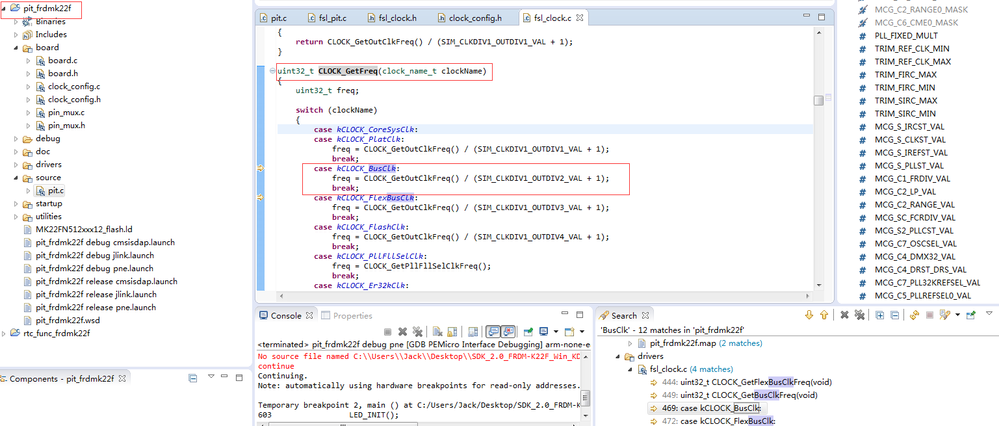Close the fsl_clock.c editor tab
The height and width of the screenshot is (426, 999).
[x=579, y=18]
